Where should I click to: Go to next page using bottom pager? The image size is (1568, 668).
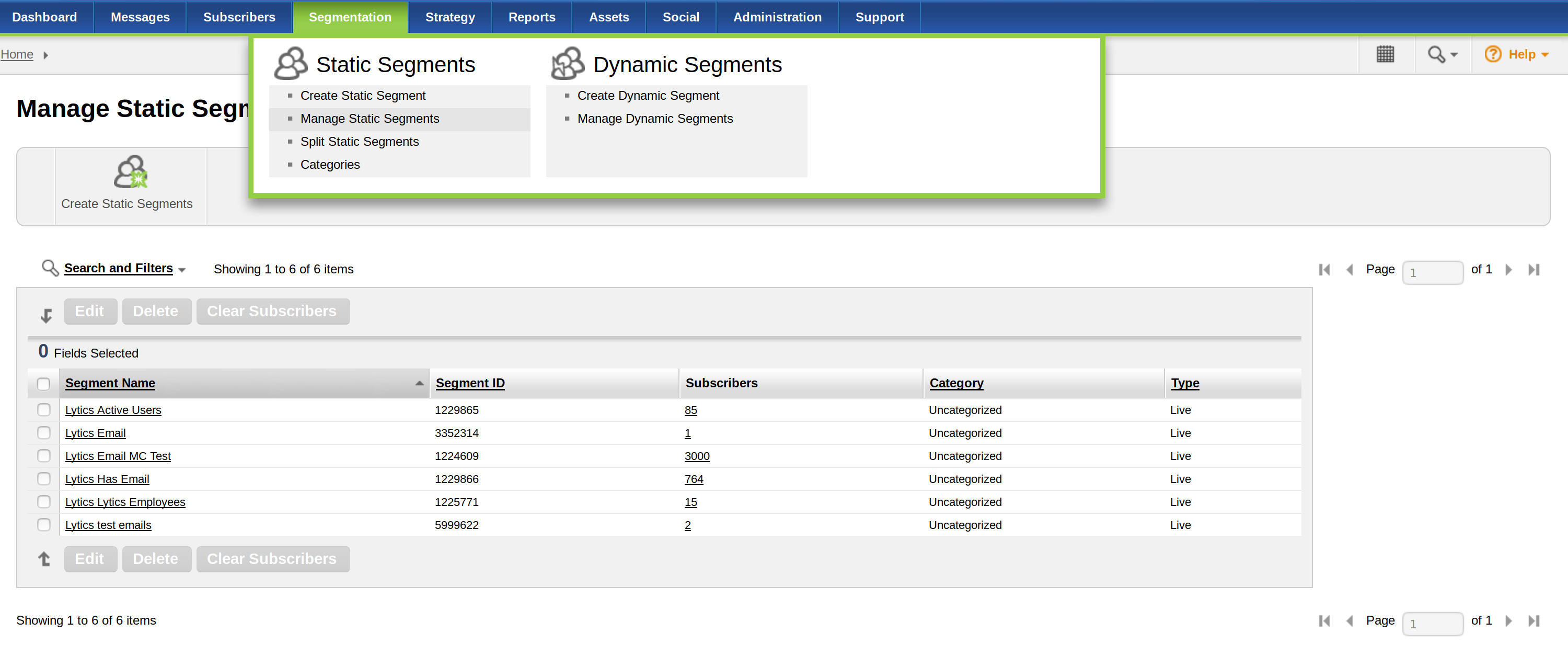click(1508, 620)
